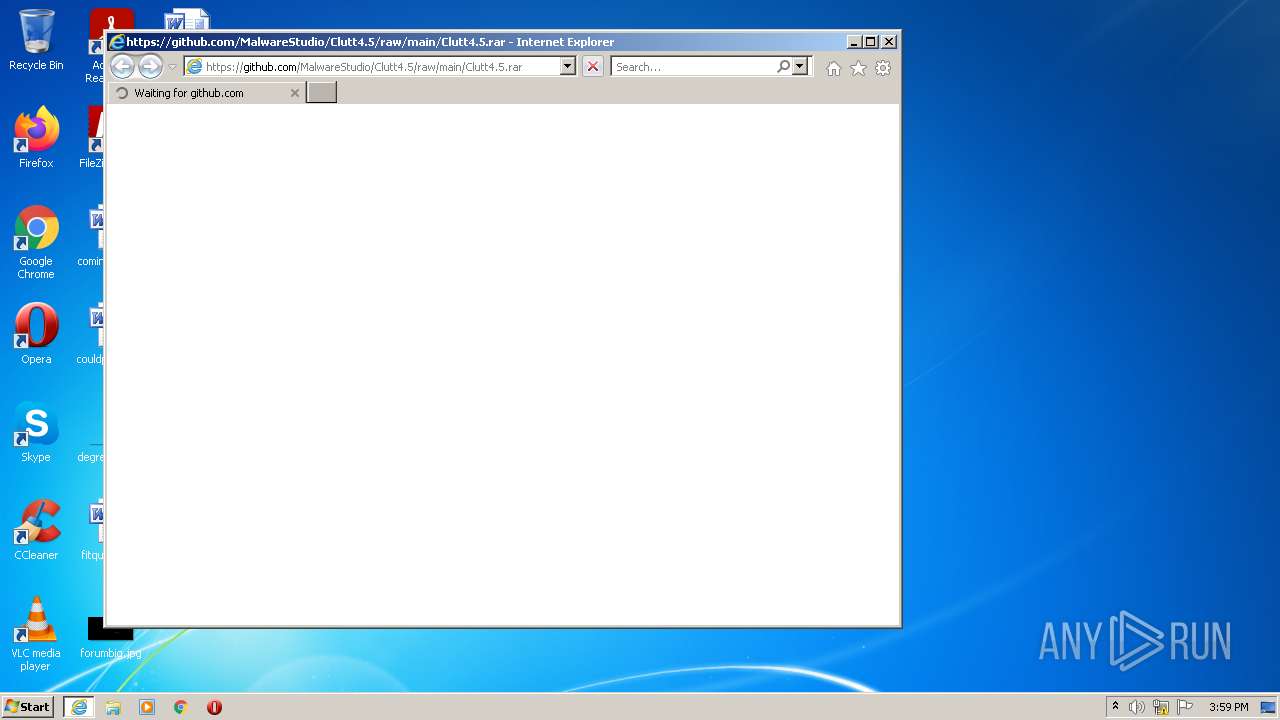Screen dimensions: 1280x720
Task: Open the Start menu
Action: point(28,707)
